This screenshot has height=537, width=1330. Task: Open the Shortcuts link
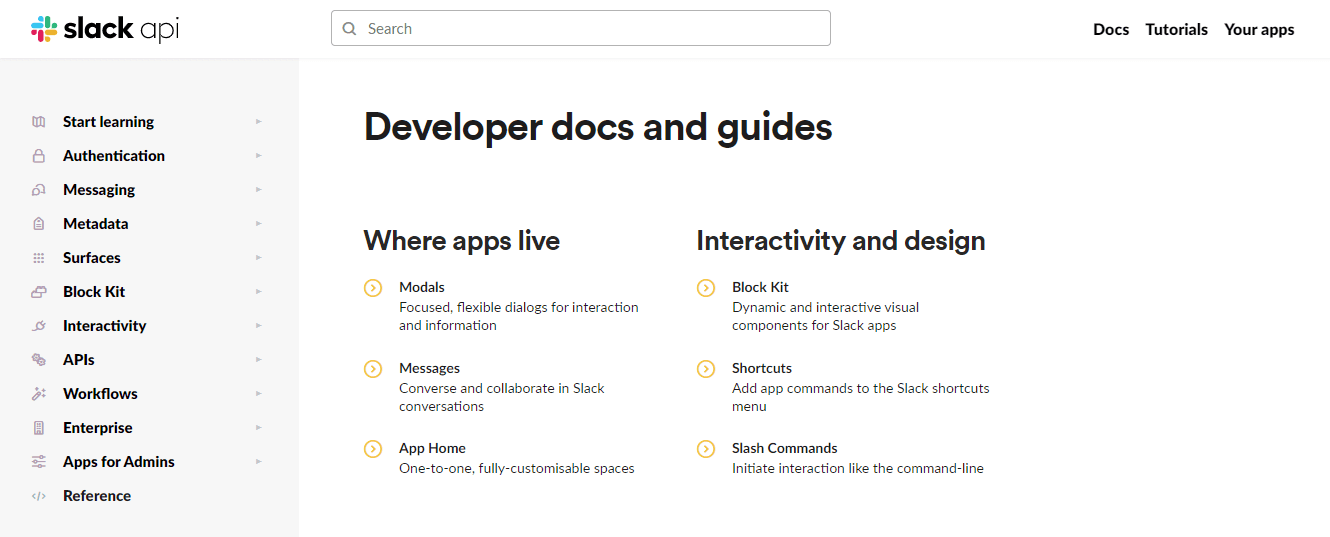762,368
